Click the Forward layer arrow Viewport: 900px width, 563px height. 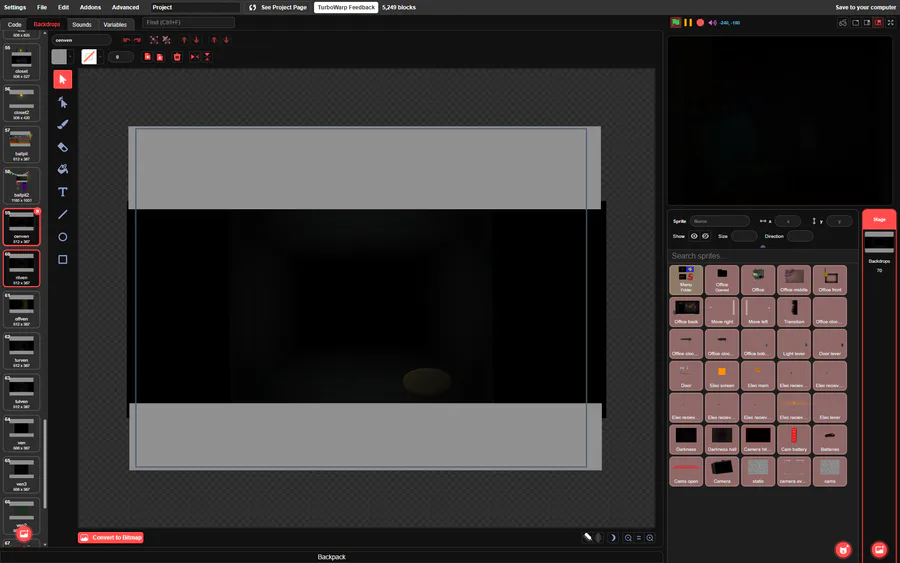pyautogui.click(x=184, y=40)
